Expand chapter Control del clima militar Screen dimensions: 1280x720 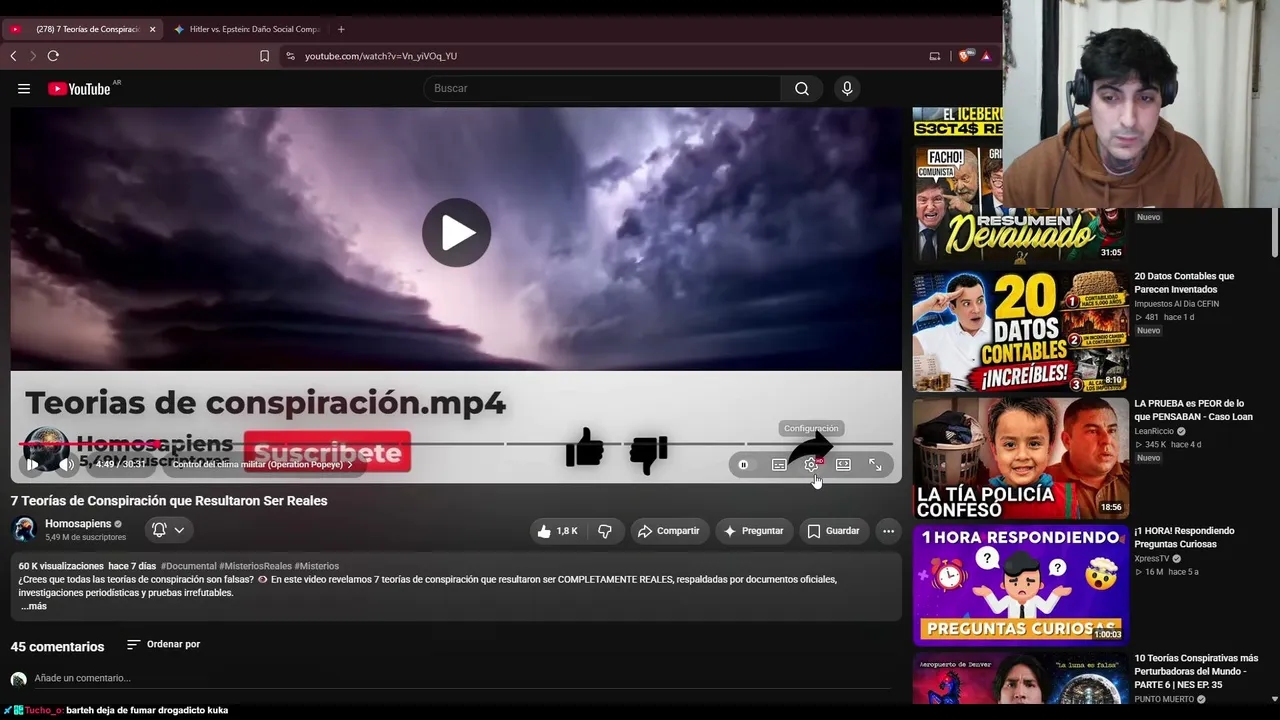(263, 464)
